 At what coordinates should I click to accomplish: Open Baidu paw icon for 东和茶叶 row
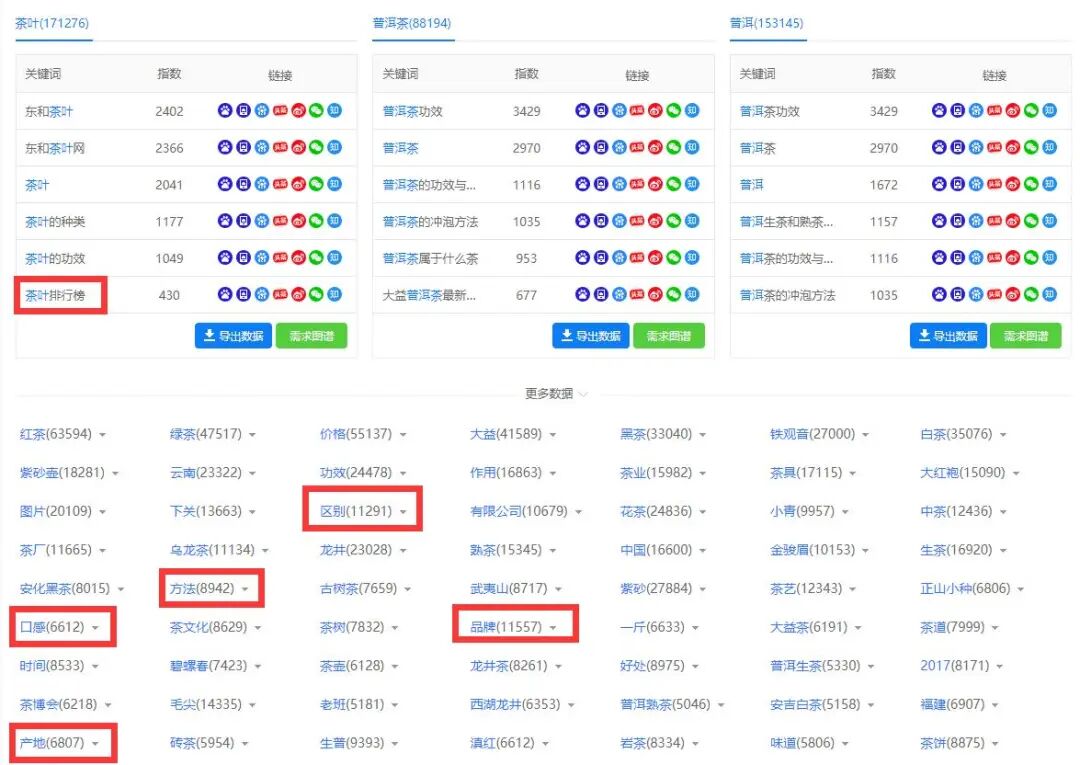[x=225, y=110]
